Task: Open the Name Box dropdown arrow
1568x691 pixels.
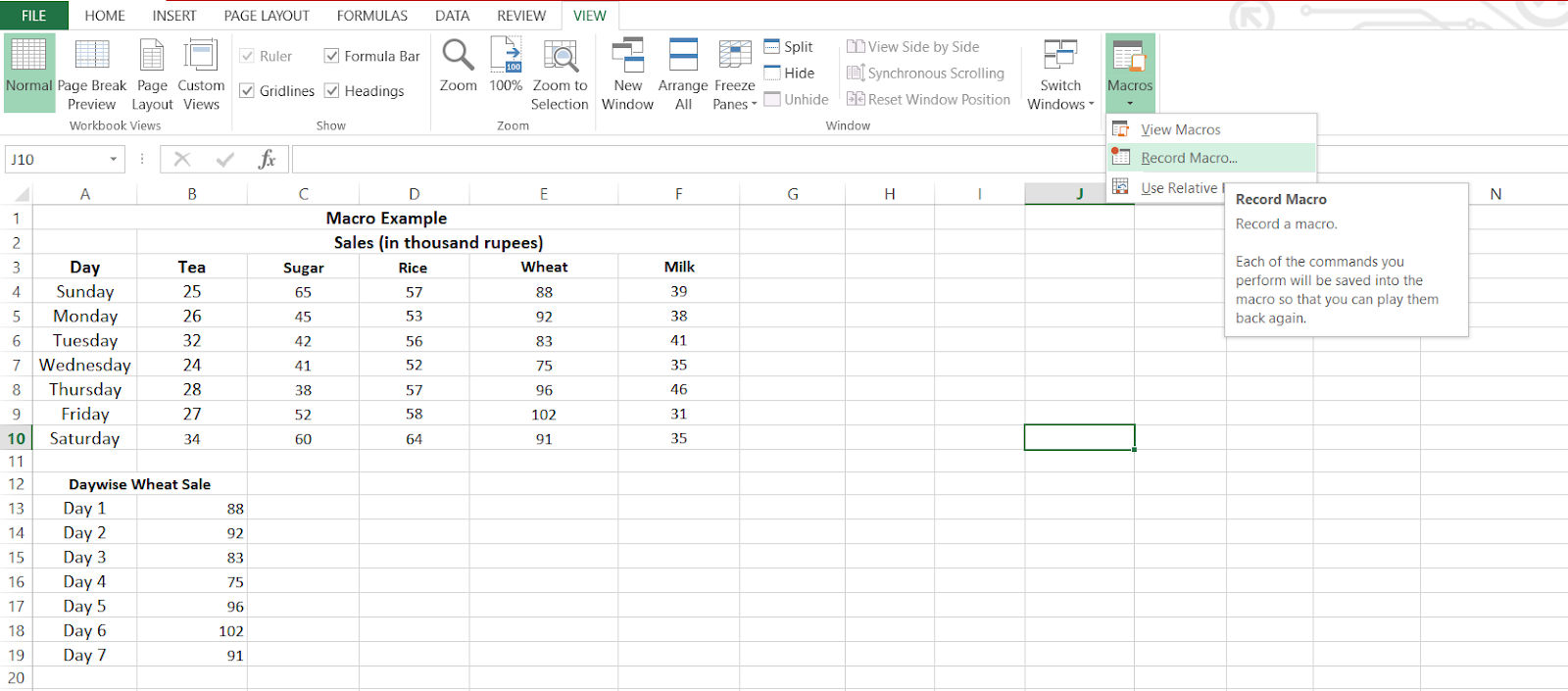Action: tap(114, 159)
